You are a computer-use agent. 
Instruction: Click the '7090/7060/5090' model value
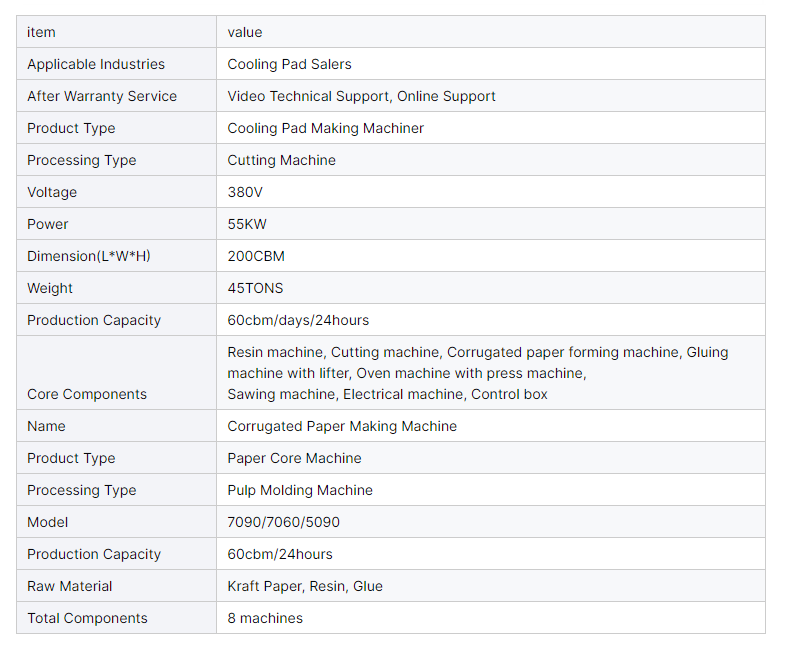click(283, 522)
